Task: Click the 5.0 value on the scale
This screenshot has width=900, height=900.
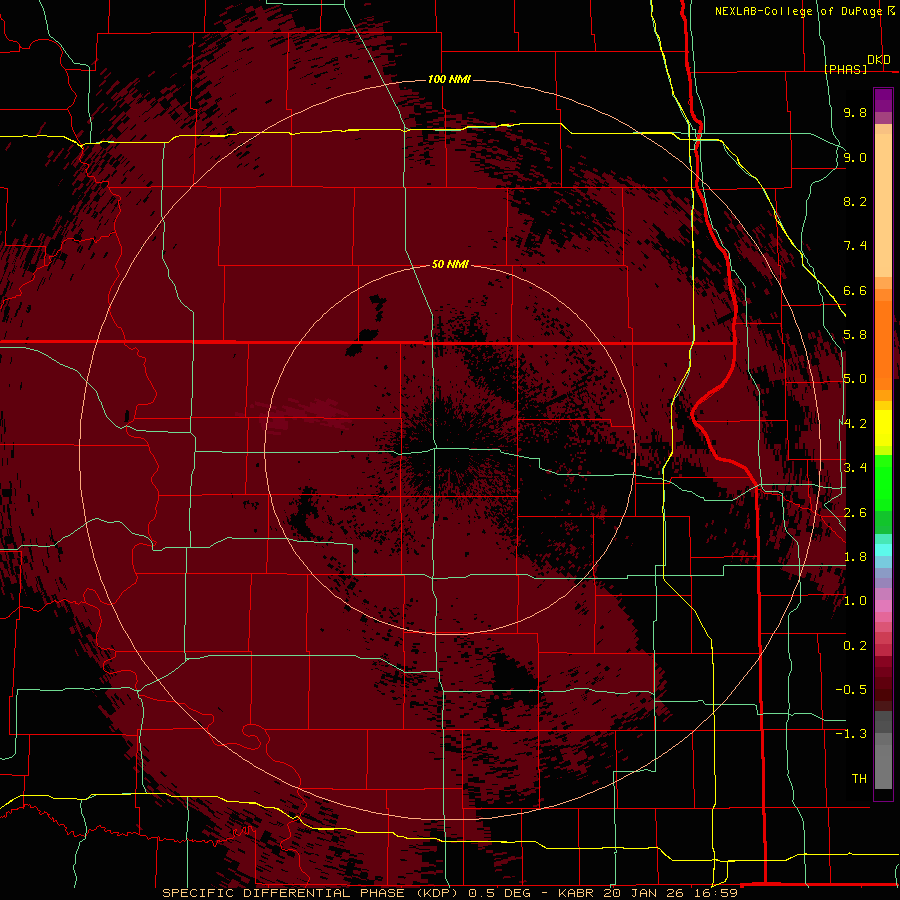Action: 855,379
